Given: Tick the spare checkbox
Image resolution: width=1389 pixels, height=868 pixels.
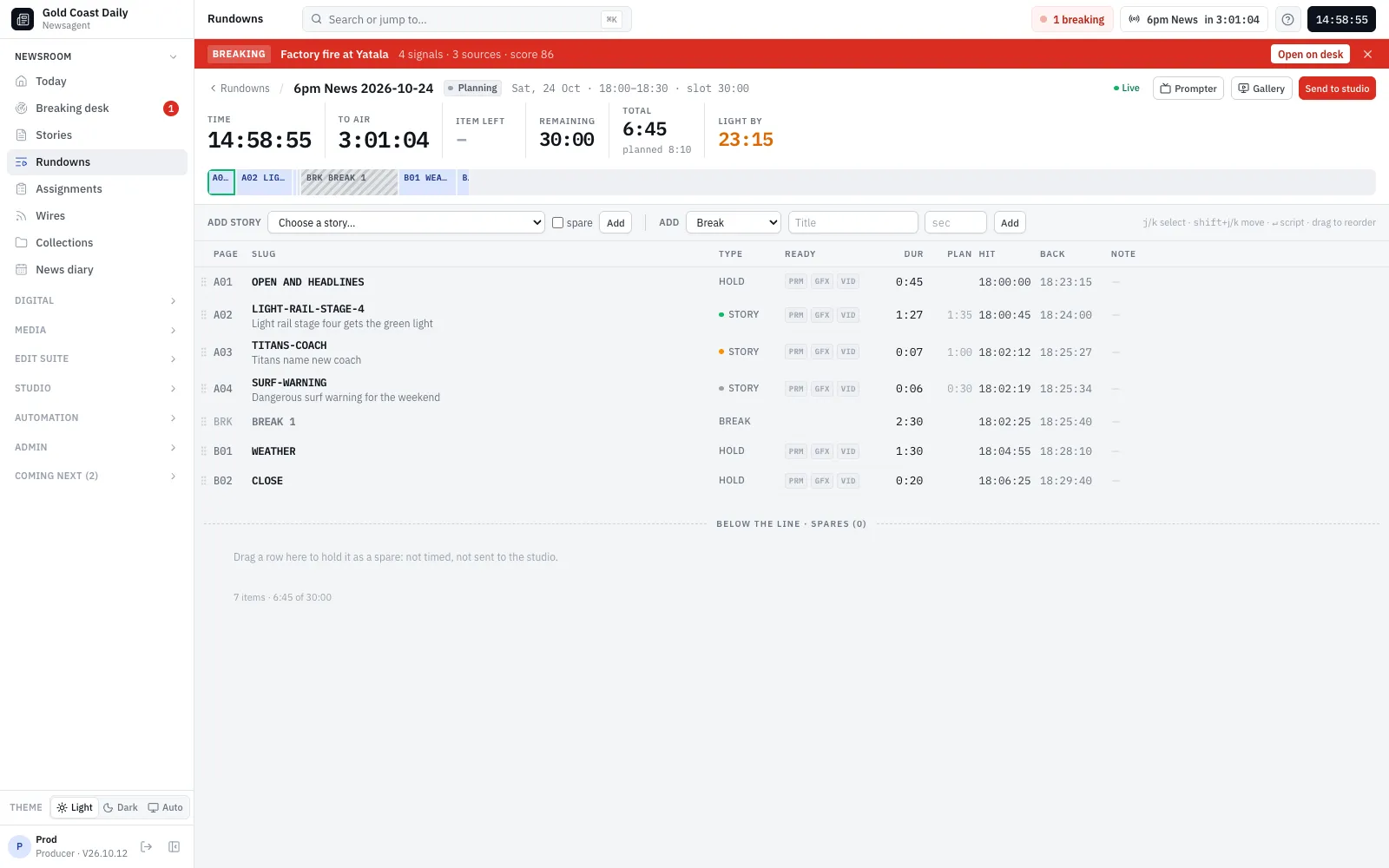Looking at the screenshot, I should pos(558,222).
